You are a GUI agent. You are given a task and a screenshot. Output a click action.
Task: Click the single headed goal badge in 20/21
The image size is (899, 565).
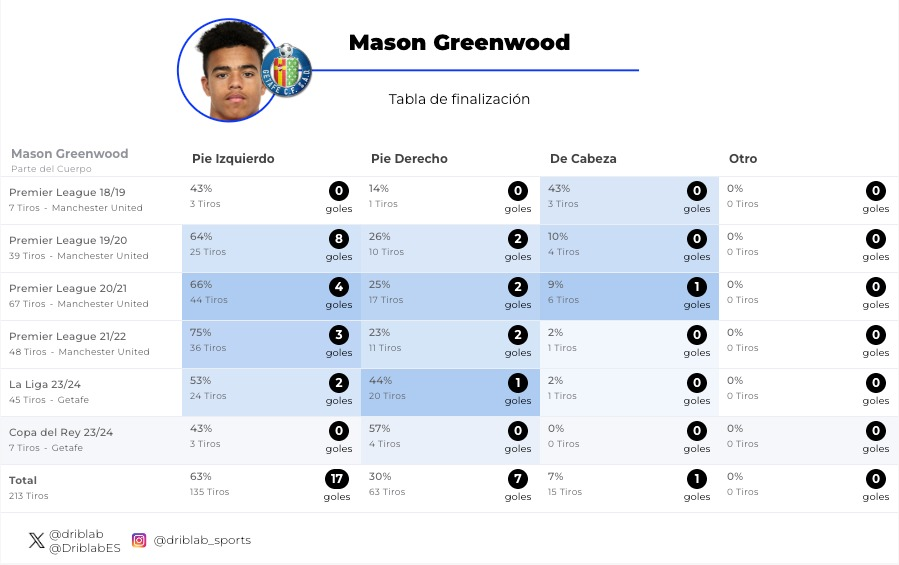pyautogui.click(x=697, y=287)
